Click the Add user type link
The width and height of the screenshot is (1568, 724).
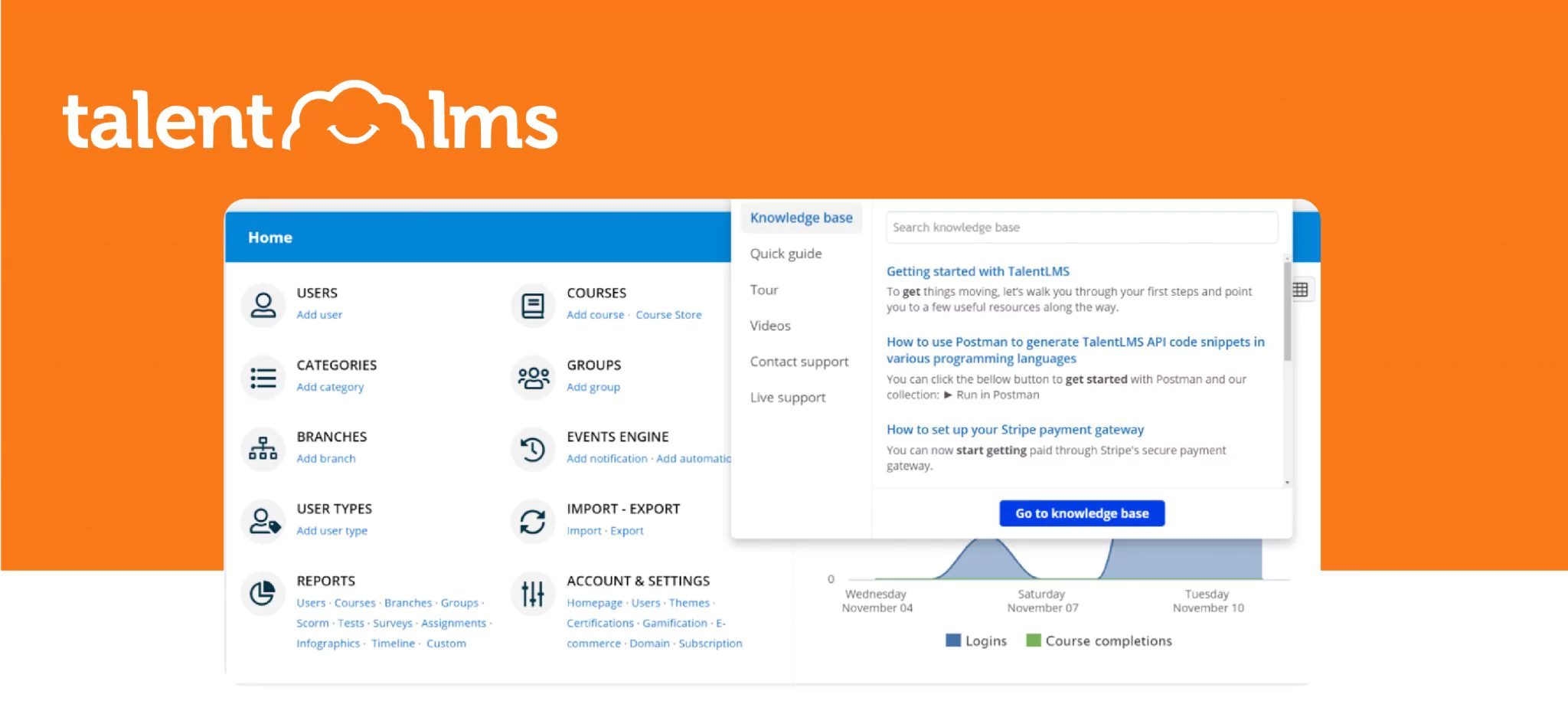coord(332,531)
